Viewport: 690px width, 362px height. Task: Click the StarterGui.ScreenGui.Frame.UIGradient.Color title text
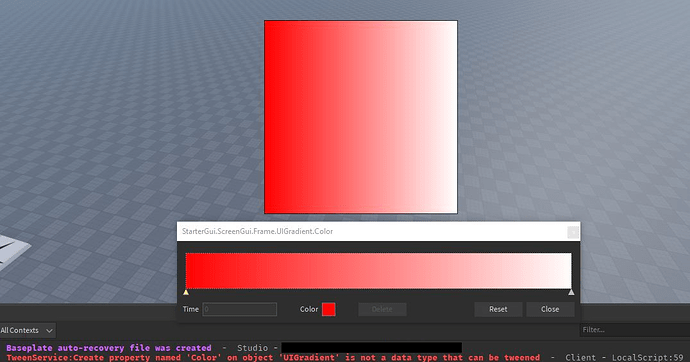(257, 231)
